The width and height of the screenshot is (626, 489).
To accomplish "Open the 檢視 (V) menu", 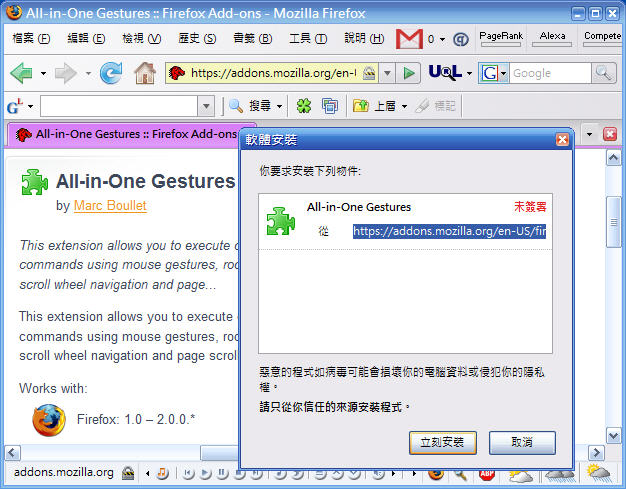I will click(x=141, y=38).
